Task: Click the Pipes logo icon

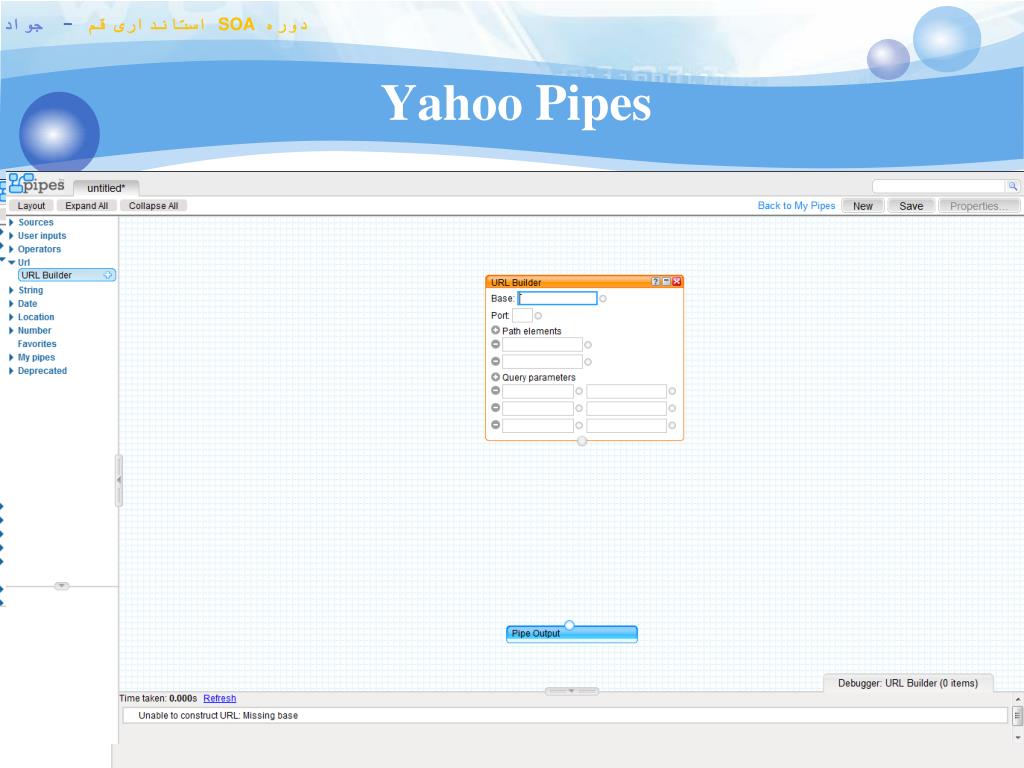Action: click(x=36, y=184)
